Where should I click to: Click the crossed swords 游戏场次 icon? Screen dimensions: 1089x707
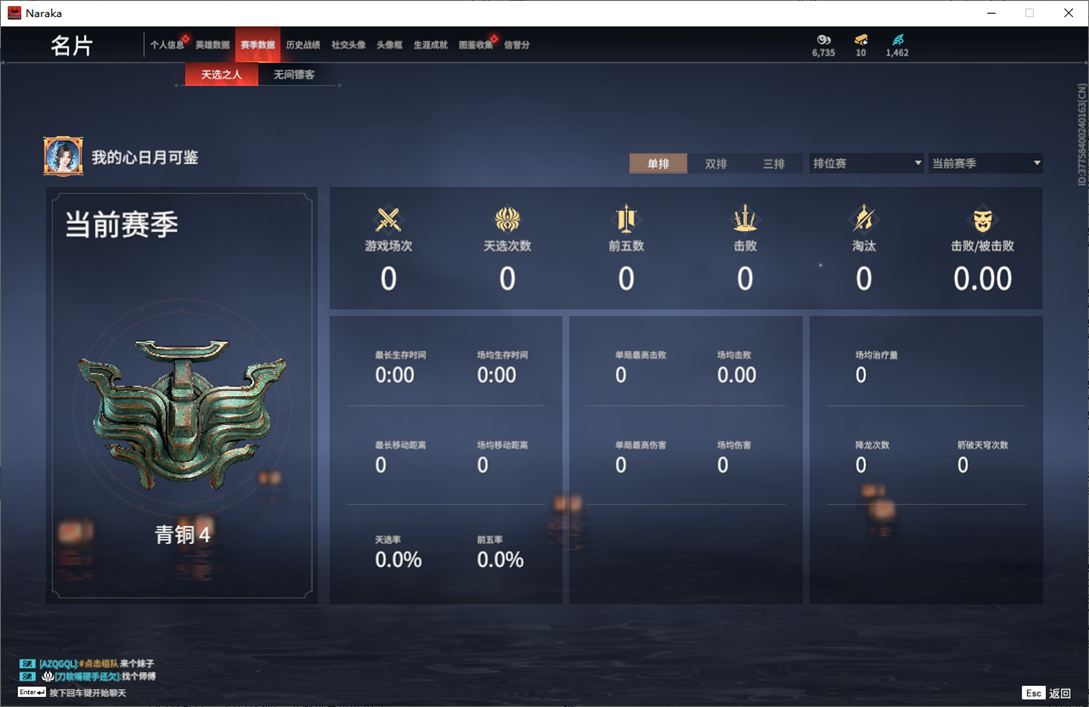click(x=388, y=219)
